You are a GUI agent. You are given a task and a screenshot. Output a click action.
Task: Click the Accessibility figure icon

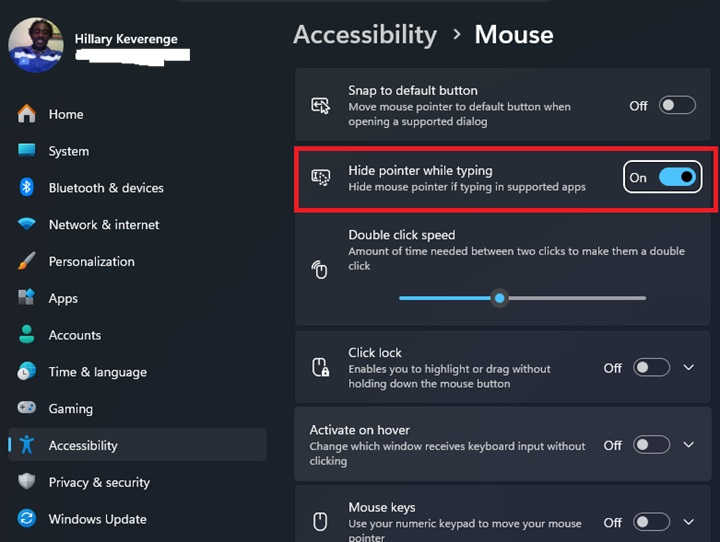(27, 445)
